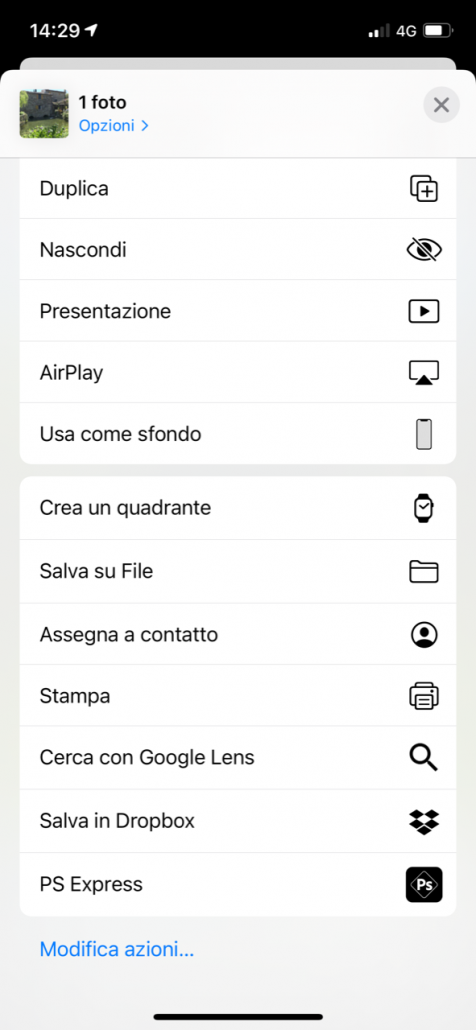Tap the AirPlay screen icon
This screenshot has width=476, height=1030.
(423, 372)
